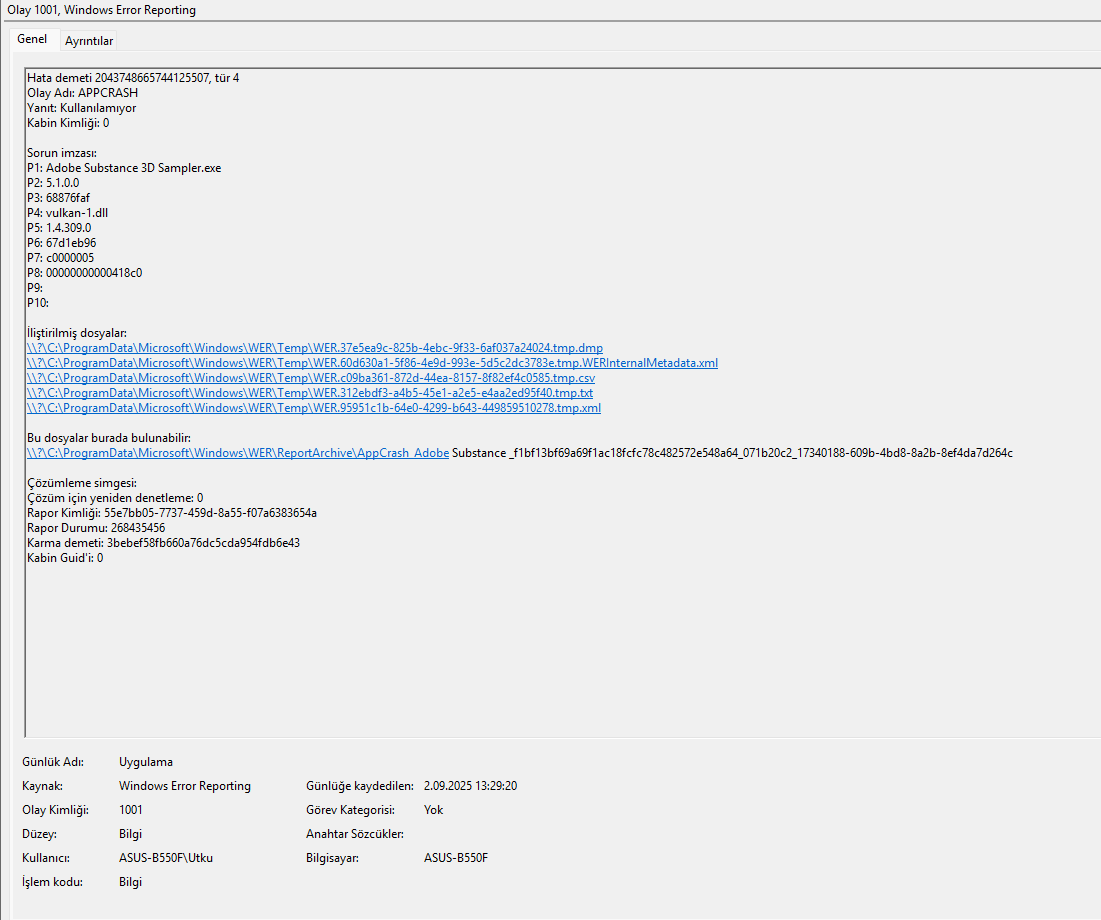Switch to the Ayrıntılar tab
1101x920 pixels.
88,41
